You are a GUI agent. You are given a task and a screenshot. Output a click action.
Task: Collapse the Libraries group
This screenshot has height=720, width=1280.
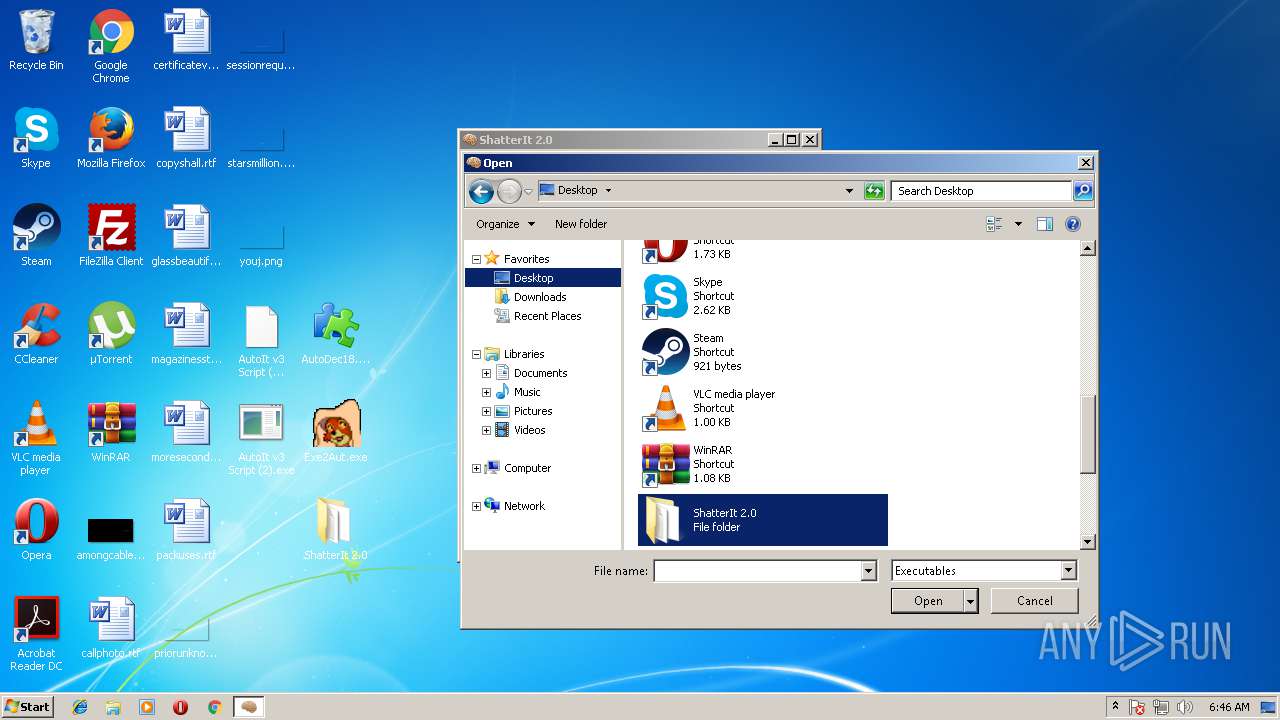[476, 354]
